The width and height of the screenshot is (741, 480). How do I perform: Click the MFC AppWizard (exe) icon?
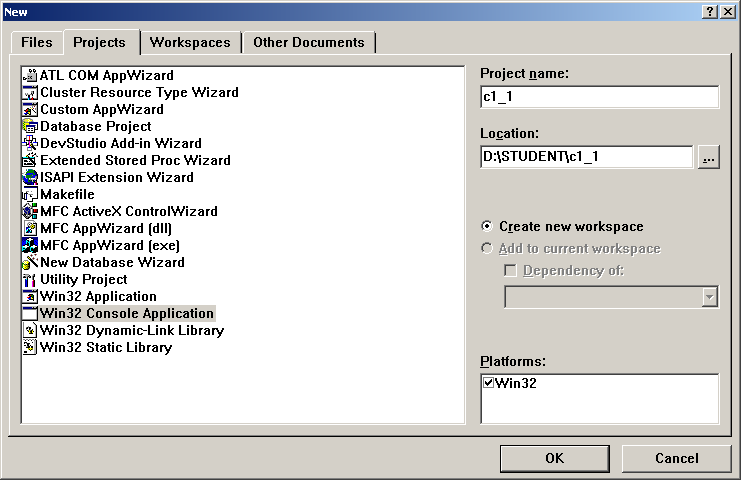30,245
